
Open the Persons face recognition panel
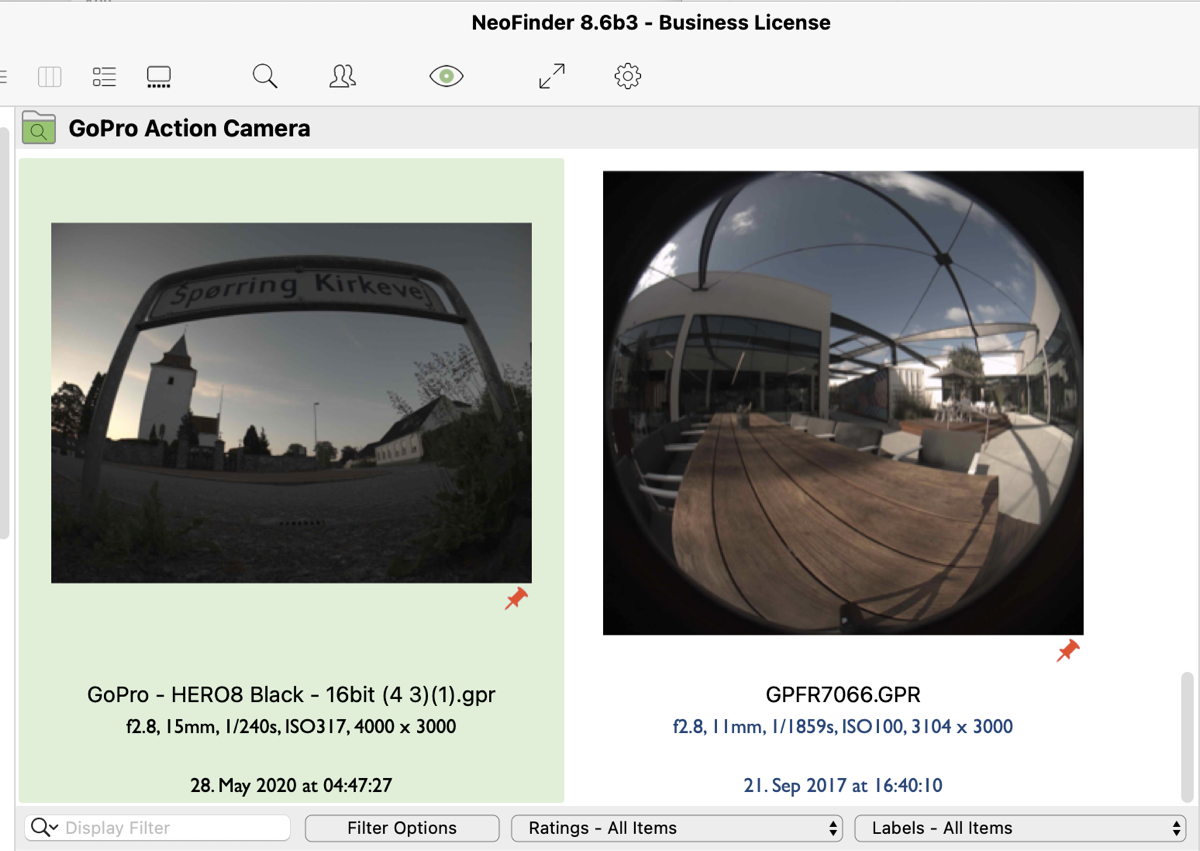click(342, 75)
